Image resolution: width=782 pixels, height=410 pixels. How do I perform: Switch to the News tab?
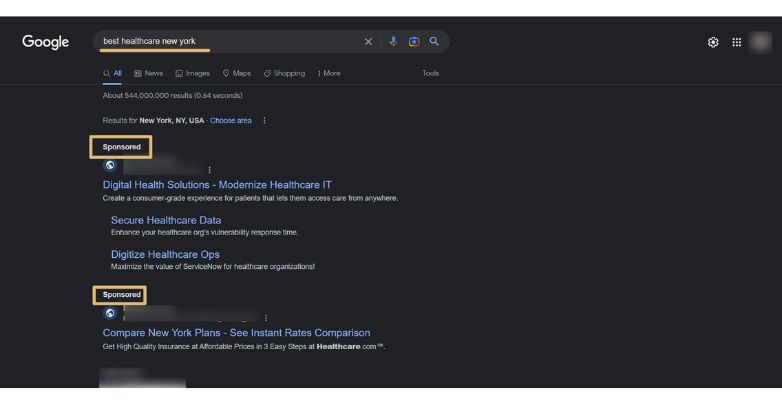point(149,73)
